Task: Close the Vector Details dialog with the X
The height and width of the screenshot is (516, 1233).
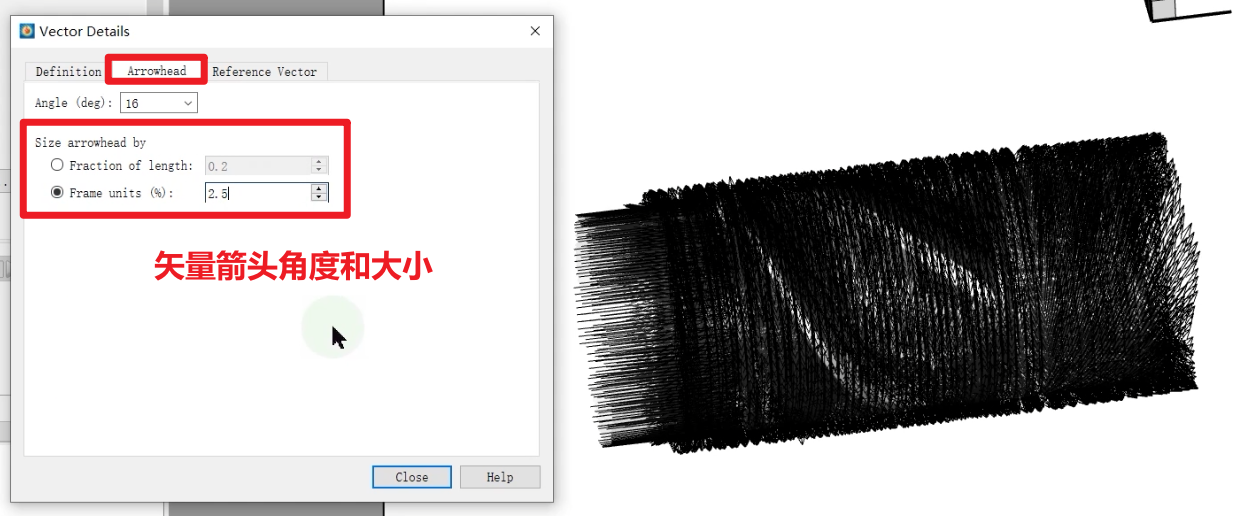Action: point(535,31)
